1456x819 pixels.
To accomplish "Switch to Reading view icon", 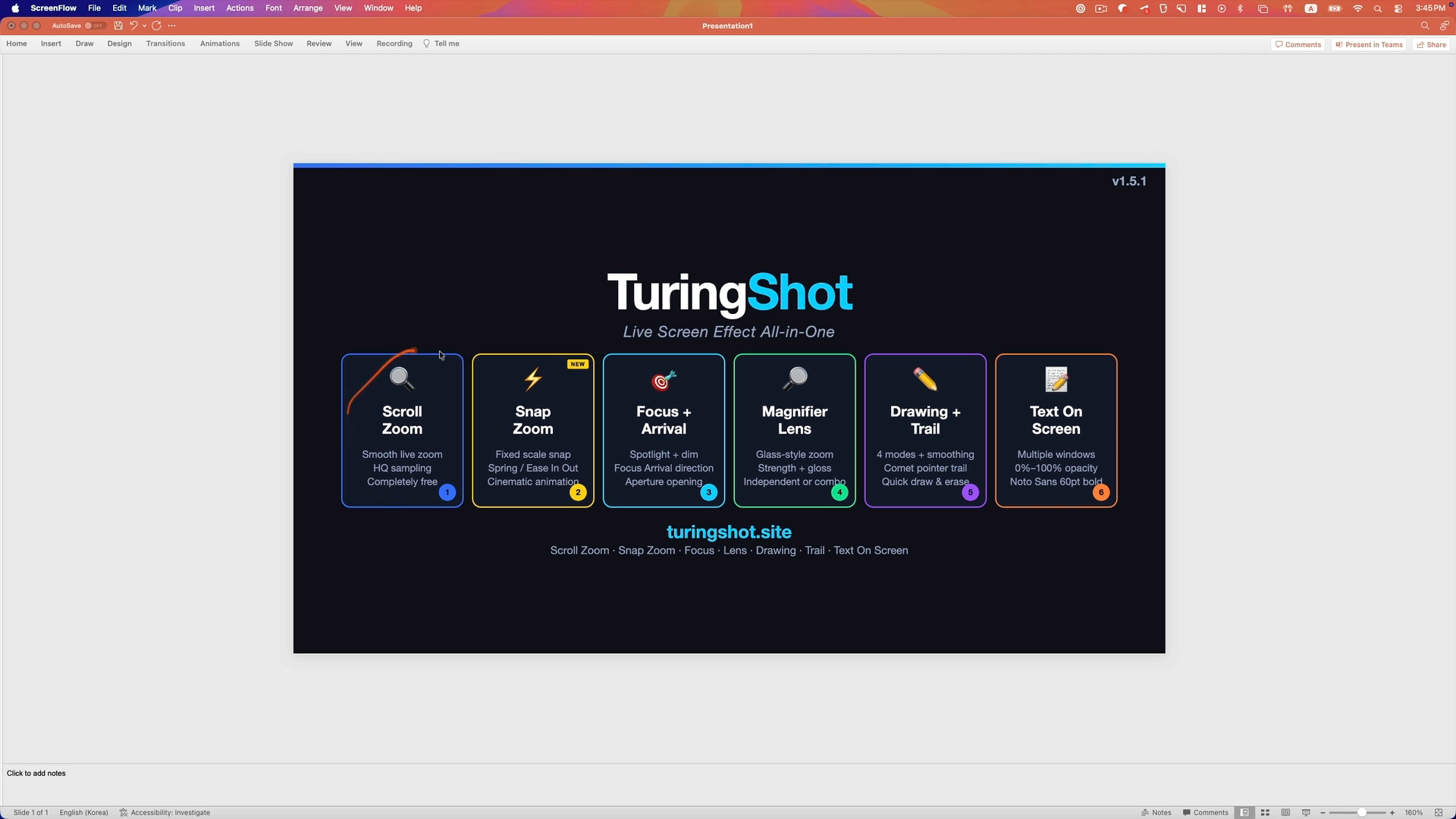I will (x=1285, y=812).
